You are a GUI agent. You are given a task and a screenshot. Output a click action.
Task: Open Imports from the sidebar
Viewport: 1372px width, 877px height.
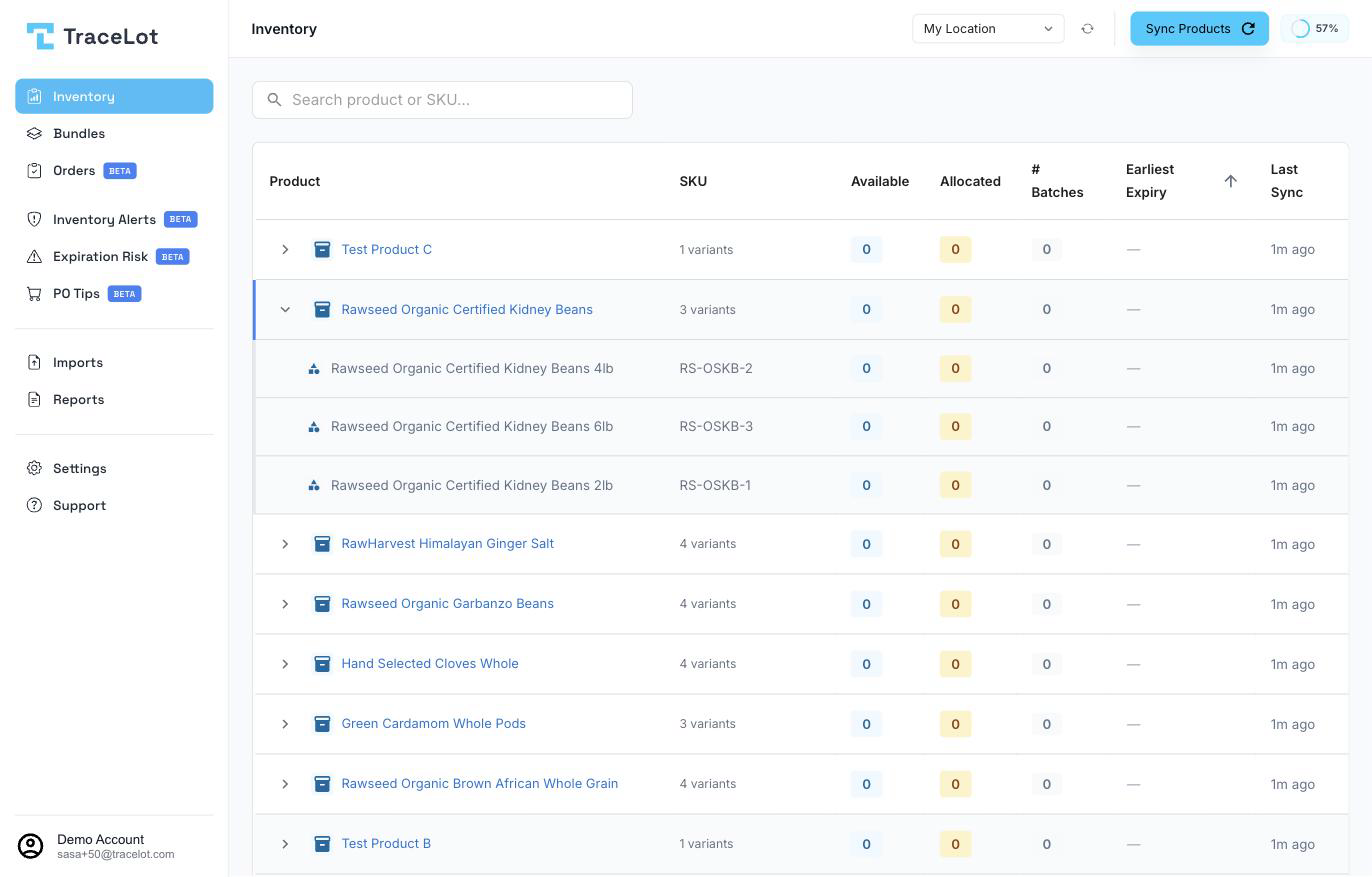[114, 362]
